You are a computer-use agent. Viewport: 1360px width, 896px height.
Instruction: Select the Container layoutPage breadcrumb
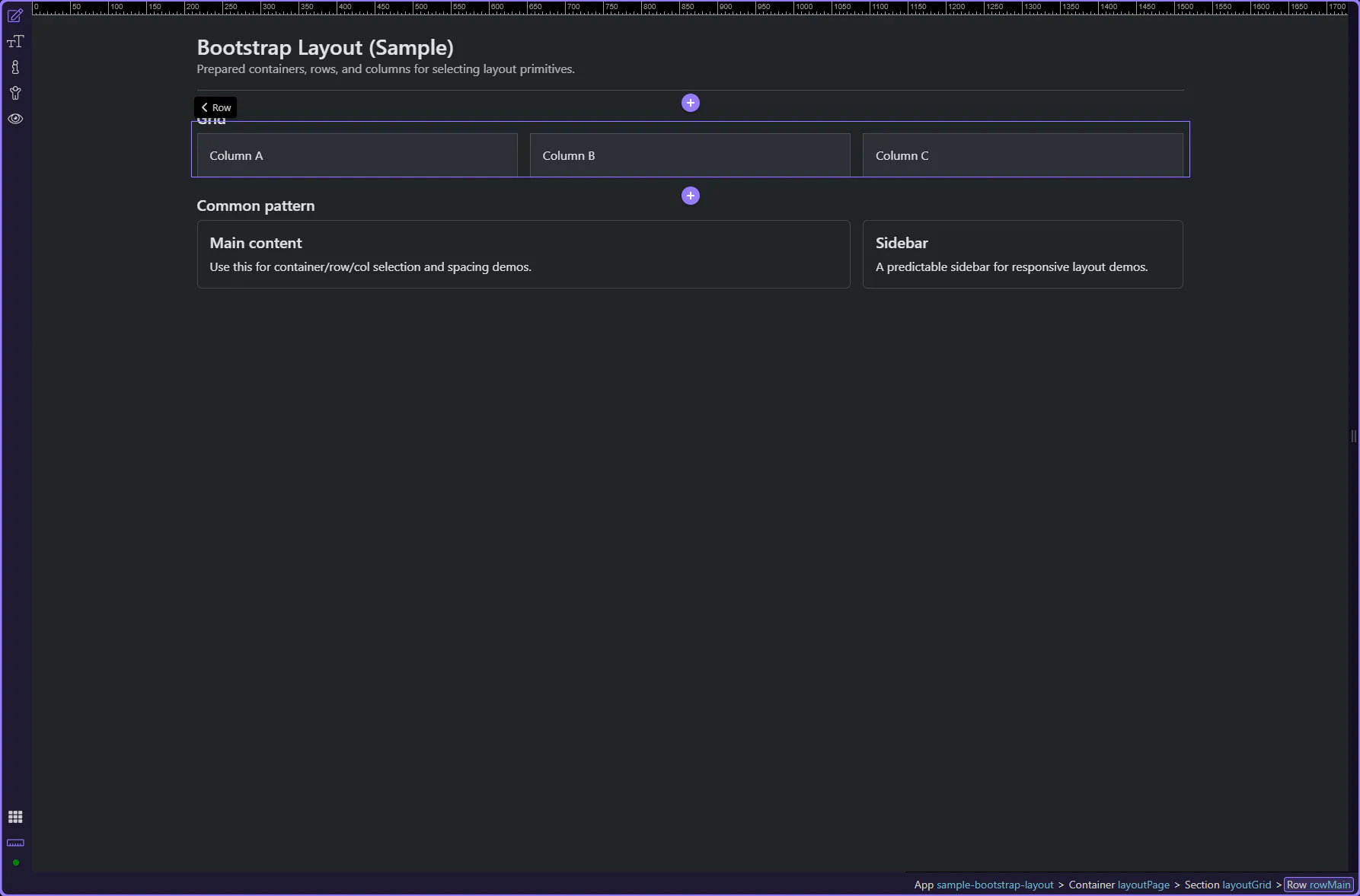(1119, 885)
